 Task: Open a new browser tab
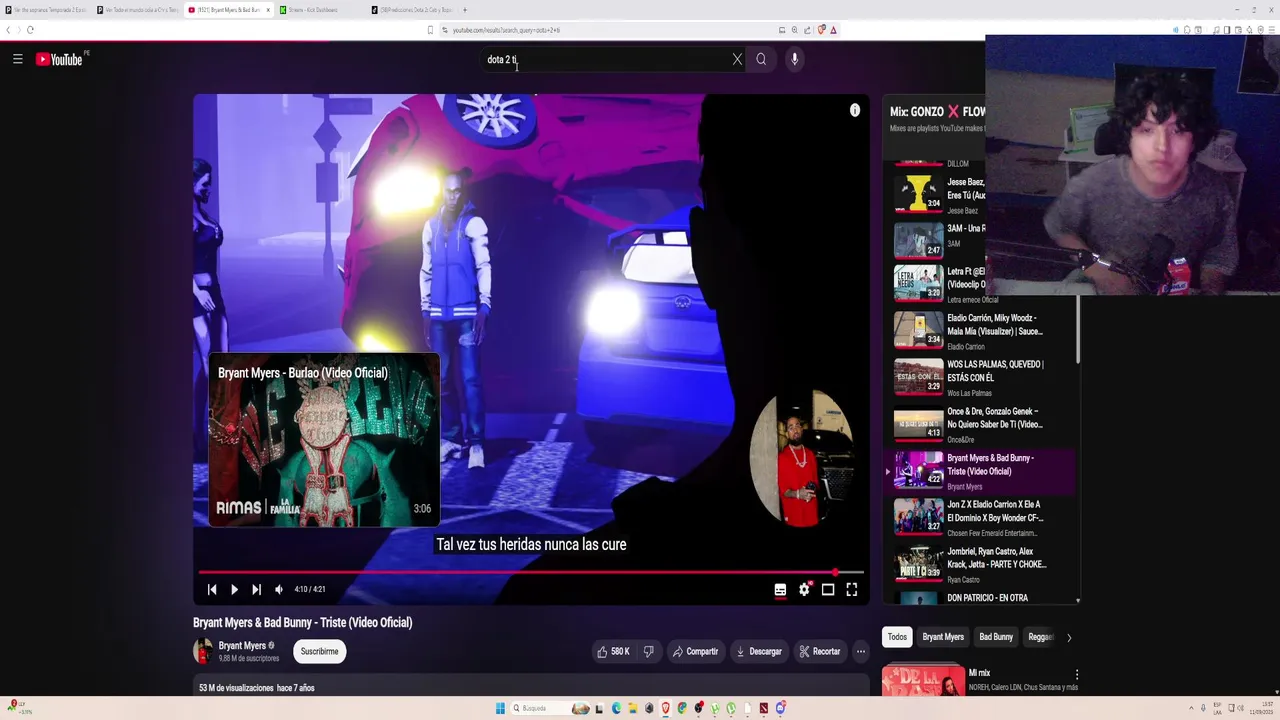coord(464,10)
